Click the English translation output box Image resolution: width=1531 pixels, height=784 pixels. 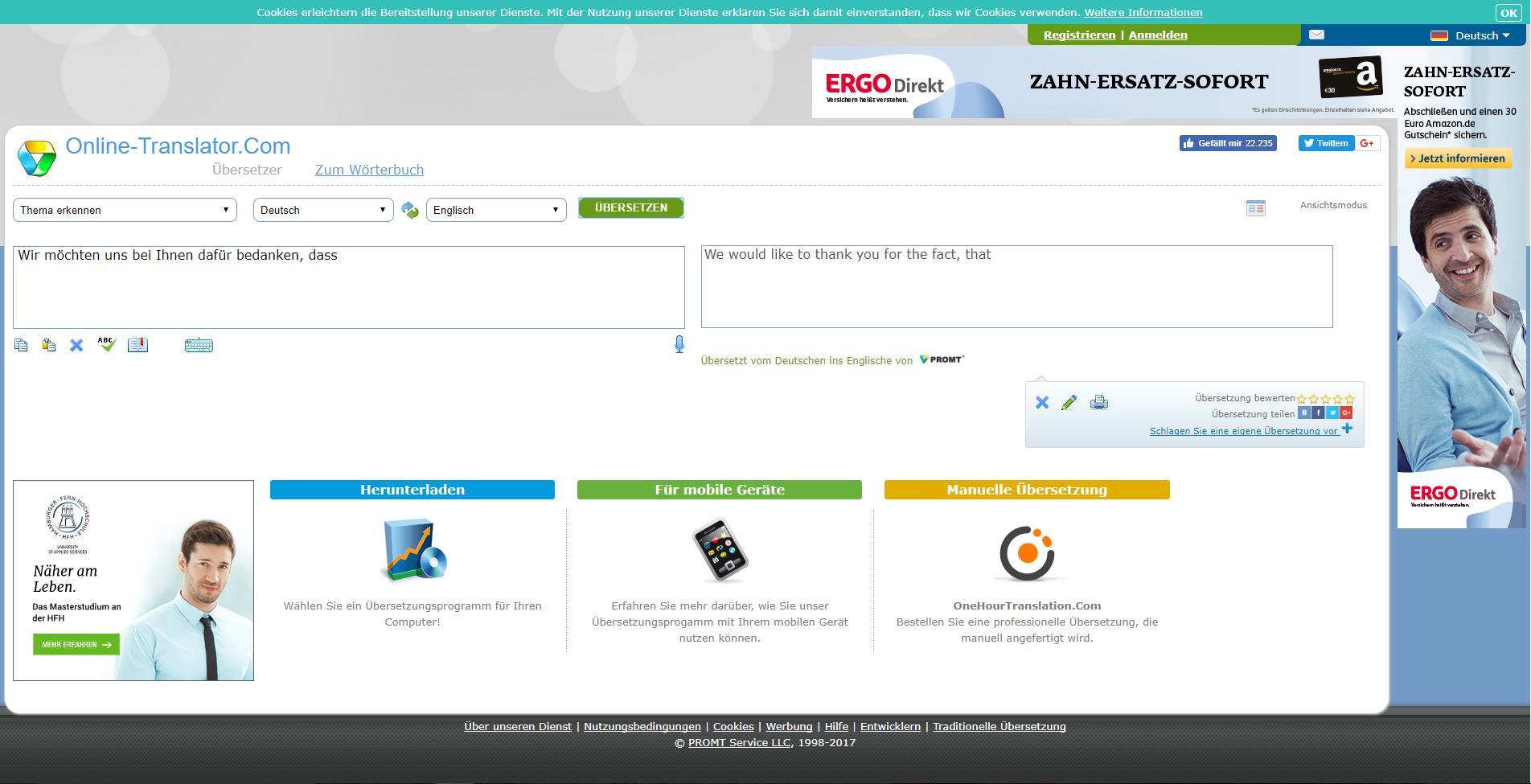tap(1017, 286)
